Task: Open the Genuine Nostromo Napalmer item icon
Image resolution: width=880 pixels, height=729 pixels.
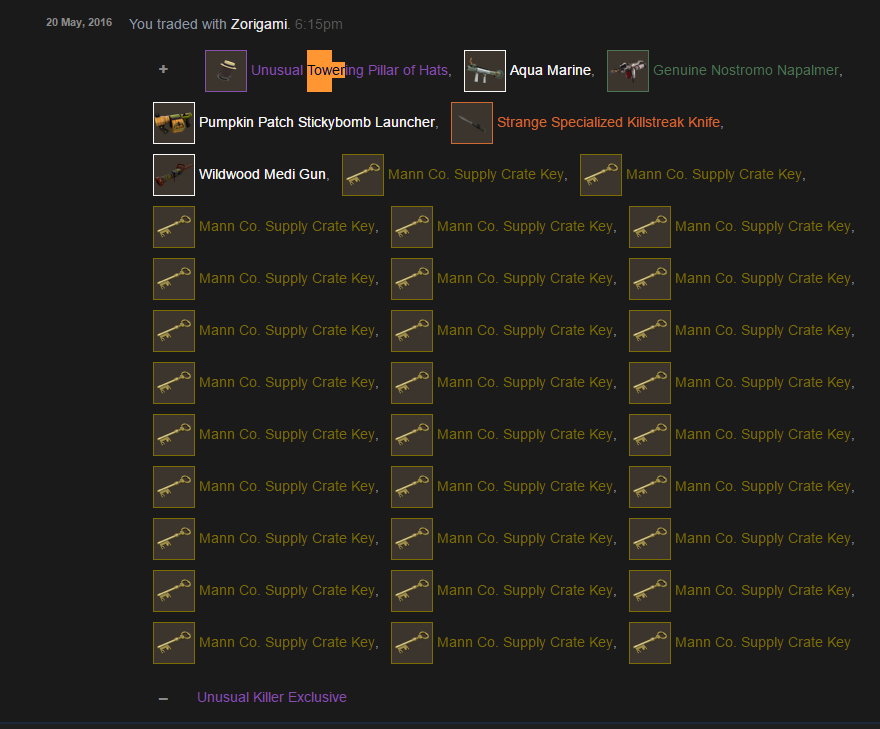Action: (627, 71)
